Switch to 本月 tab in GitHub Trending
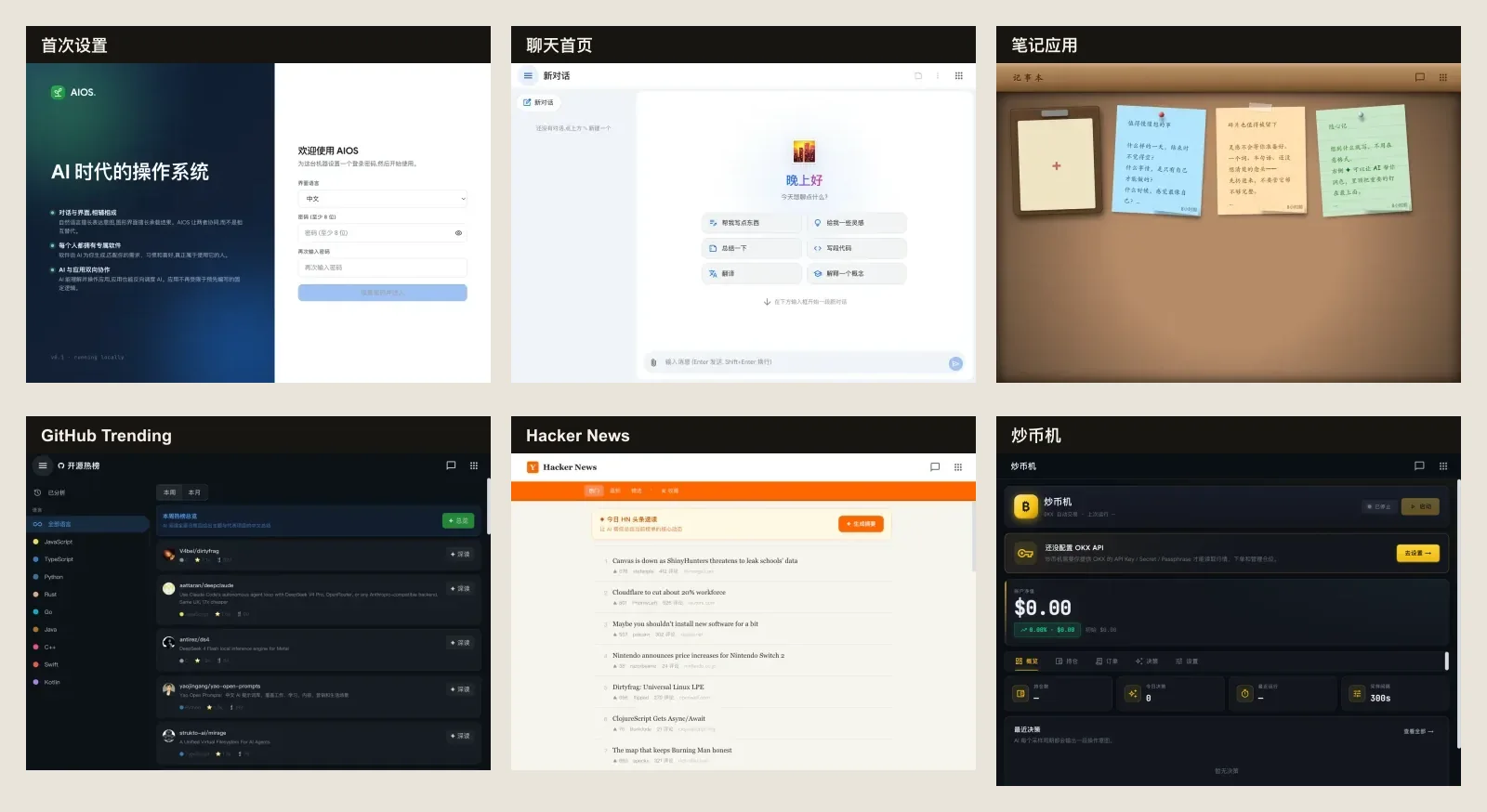 pos(194,492)
